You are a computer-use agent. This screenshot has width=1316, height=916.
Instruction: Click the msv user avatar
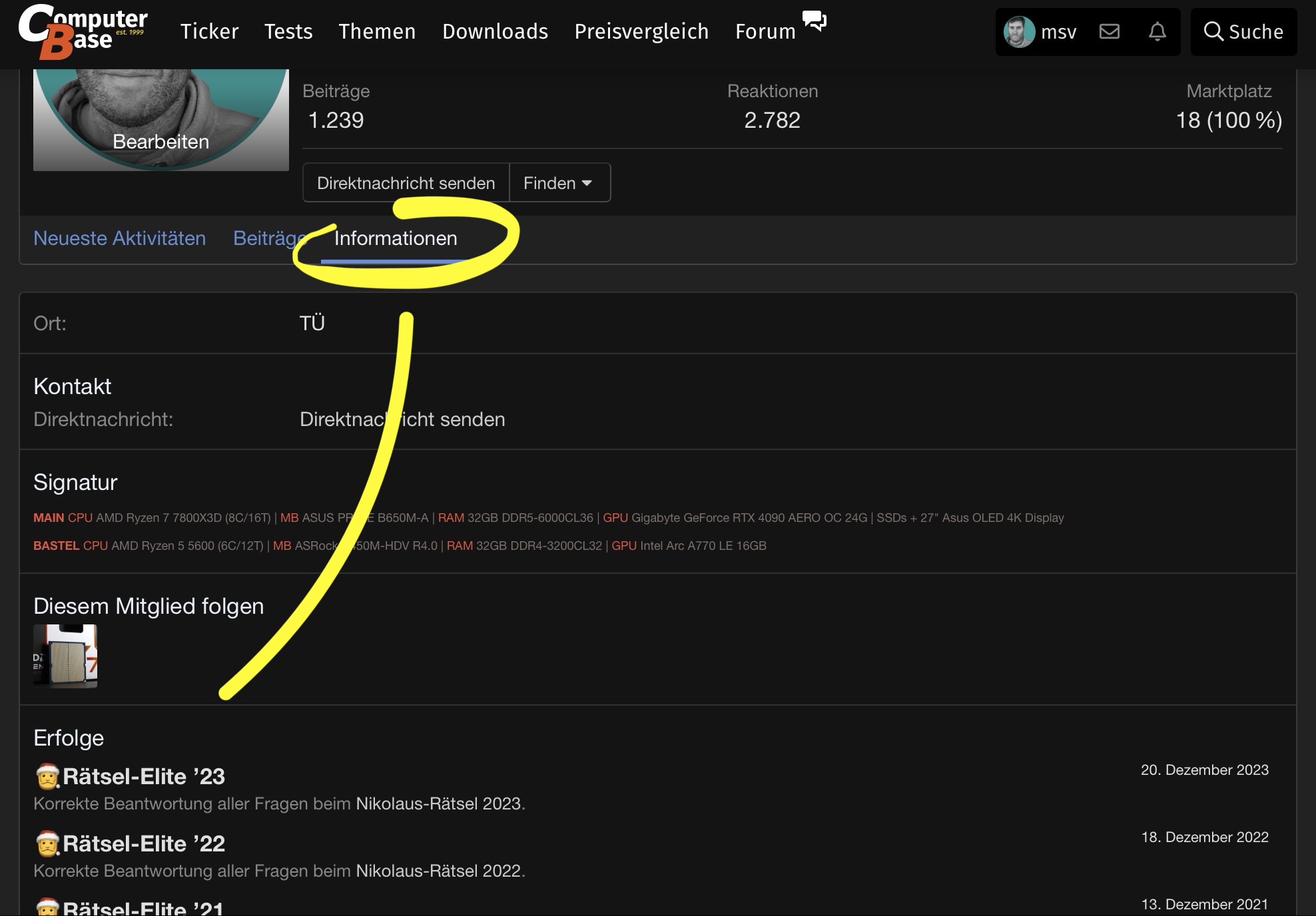(1019, 31)
